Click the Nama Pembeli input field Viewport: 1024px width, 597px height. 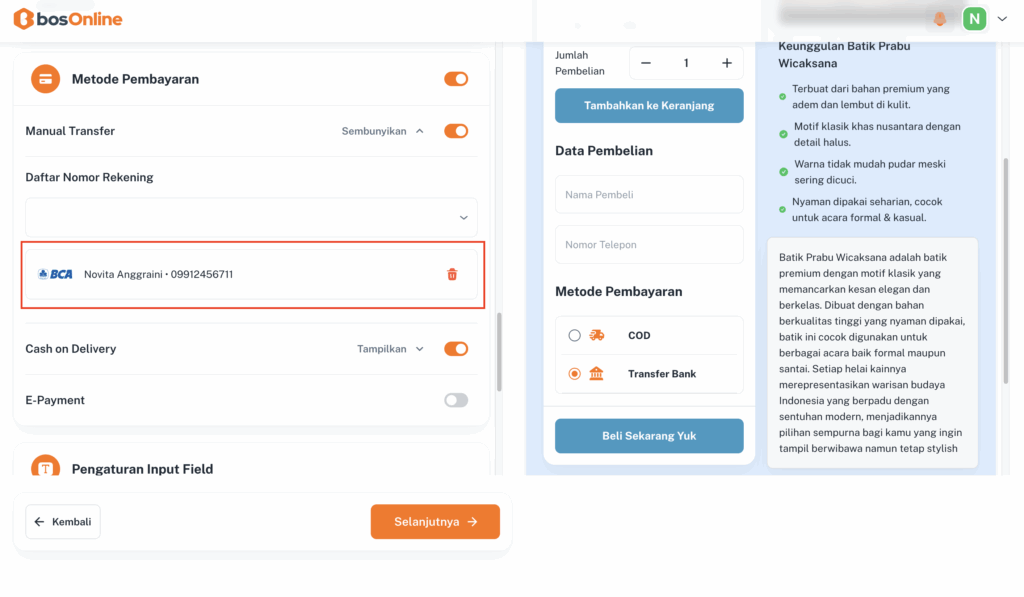pyautogui.click(x=649, y=194)
